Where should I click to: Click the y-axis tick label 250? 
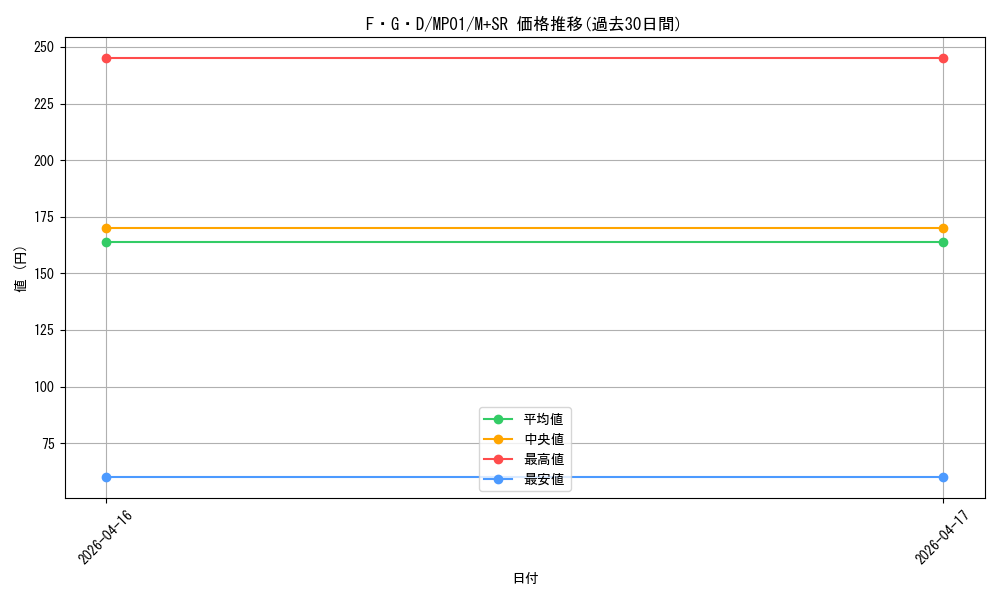point(44,47)
